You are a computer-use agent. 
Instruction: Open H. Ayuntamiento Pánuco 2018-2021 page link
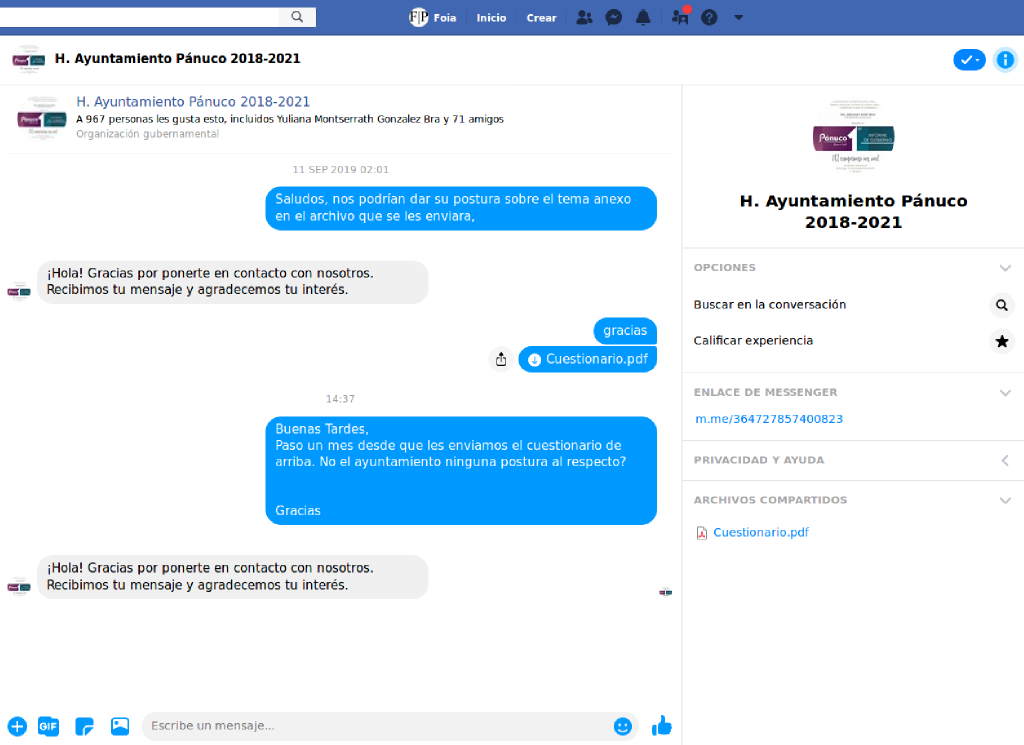193,102
